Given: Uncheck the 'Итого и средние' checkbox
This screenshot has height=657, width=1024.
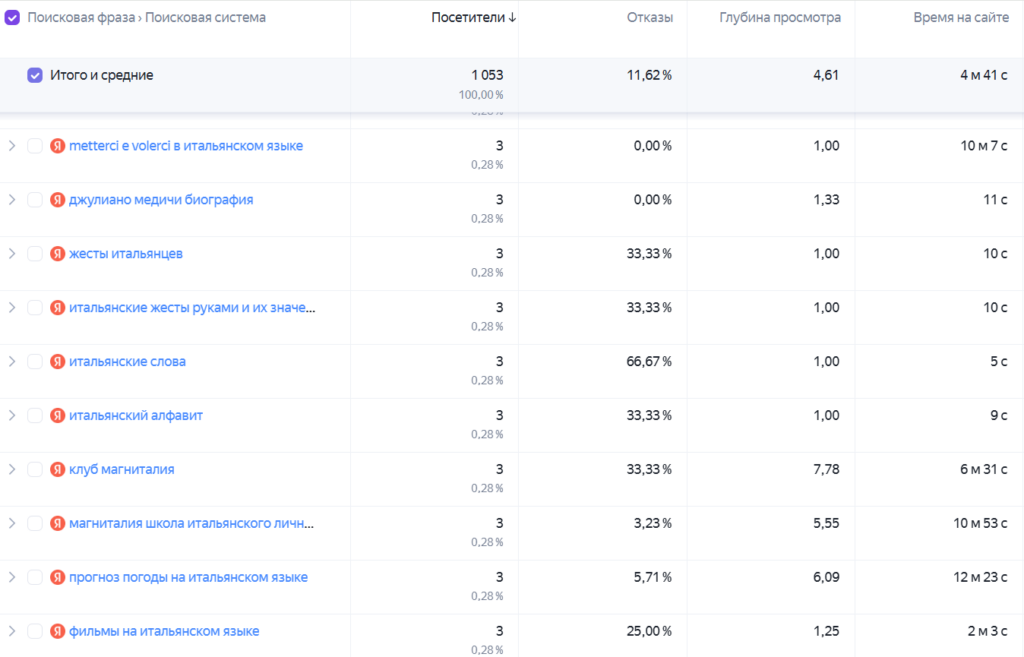Looking at the screenshot, I should (x=35, y=75).
